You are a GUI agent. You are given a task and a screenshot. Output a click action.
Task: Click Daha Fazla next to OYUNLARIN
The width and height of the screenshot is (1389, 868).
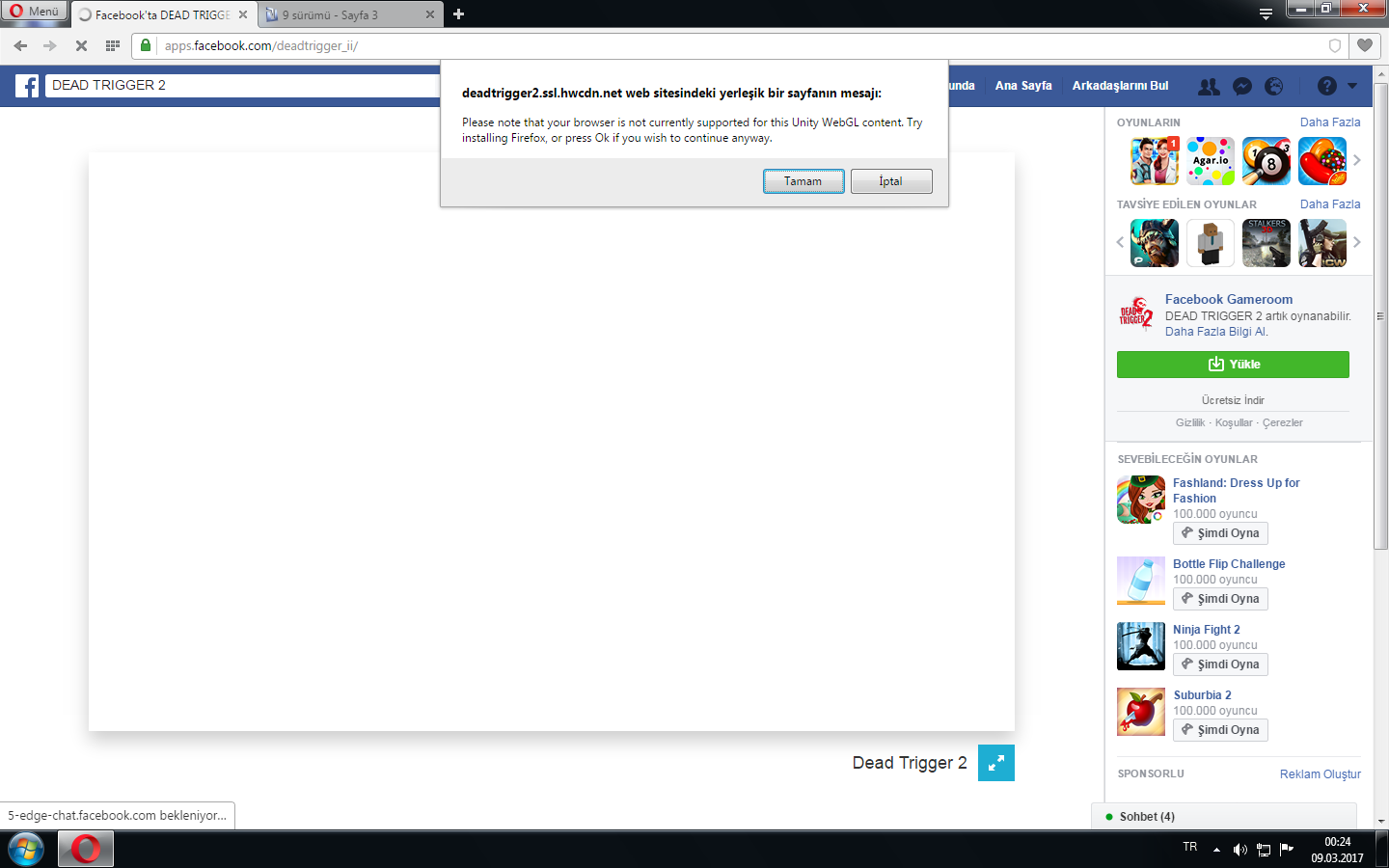(x=1330, y=122)
